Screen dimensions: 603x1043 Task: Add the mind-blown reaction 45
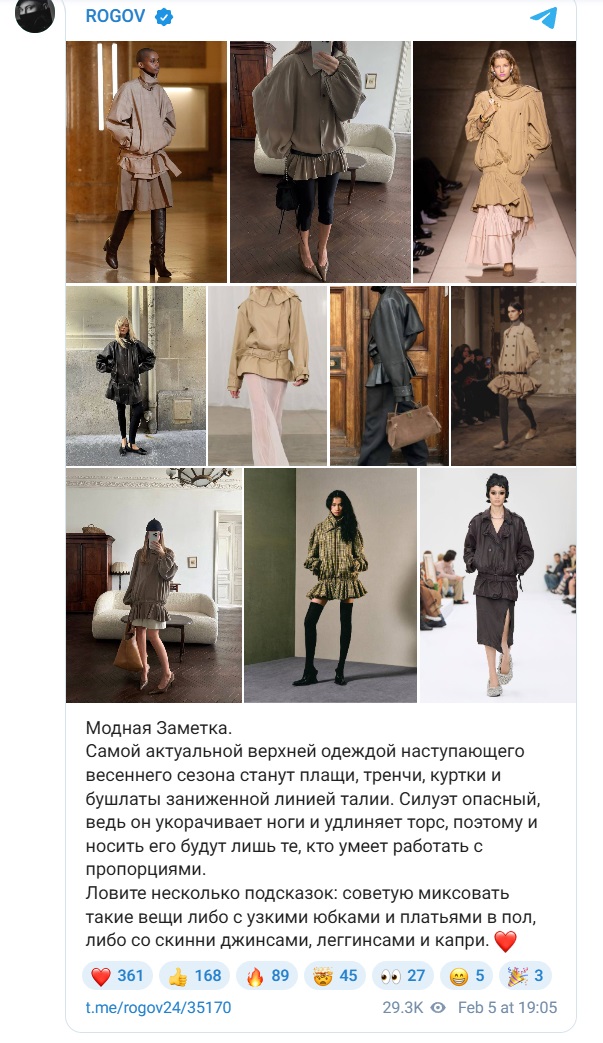pyautogui.click(x=335, y=976)
